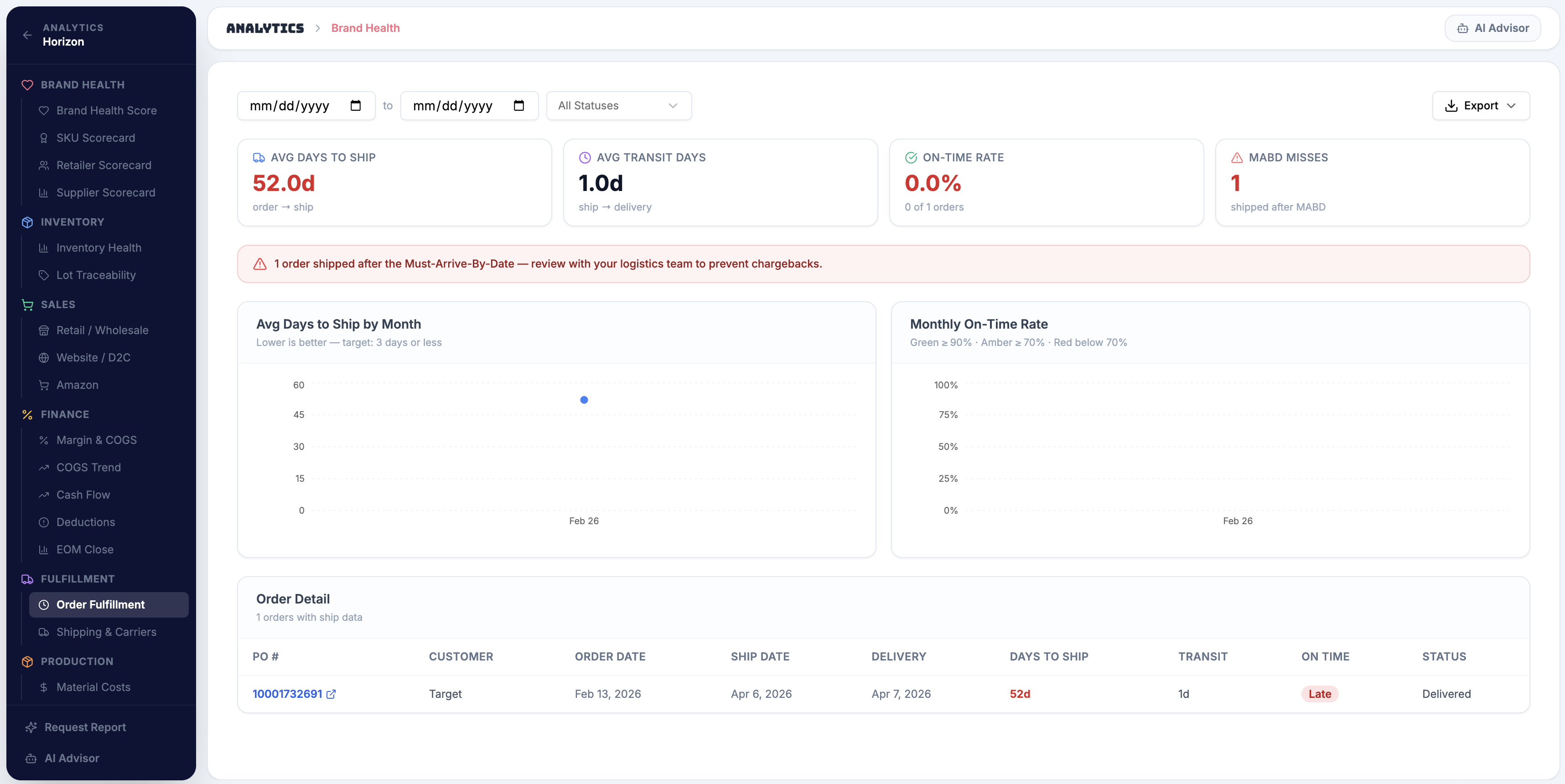Click the Brand Health heart icon
This screenshot has width=1565, height=784.
click(27, 85)
